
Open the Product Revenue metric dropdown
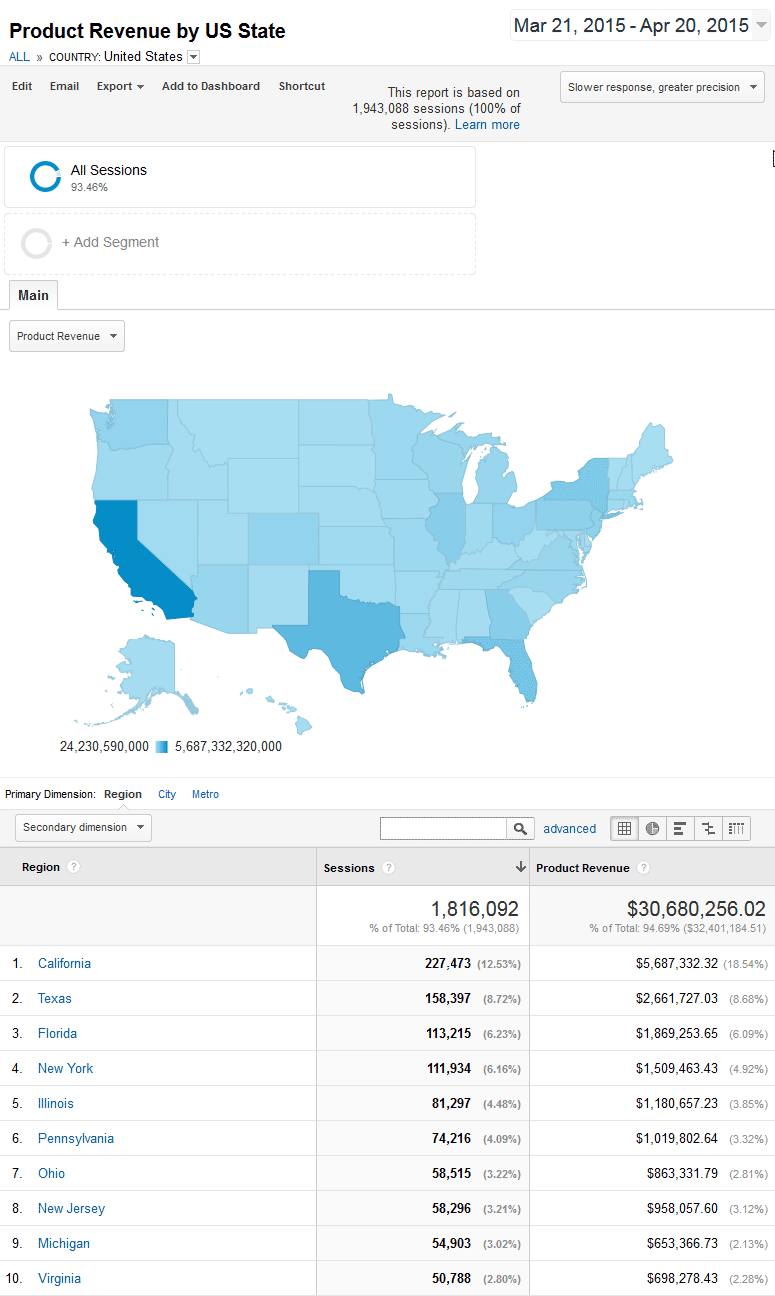[x=67, y=336]
